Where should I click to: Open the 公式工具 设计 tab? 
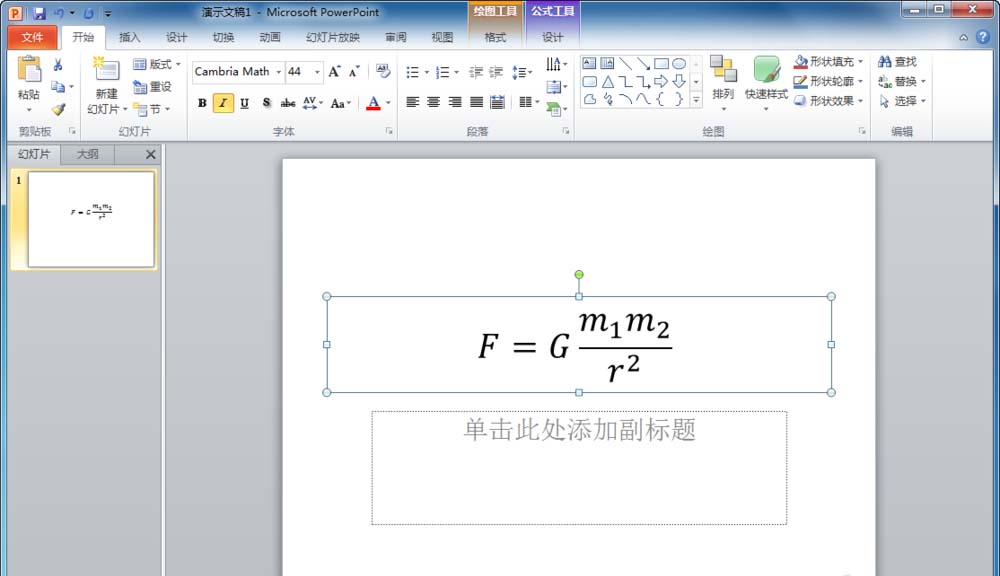pos(553,36)
